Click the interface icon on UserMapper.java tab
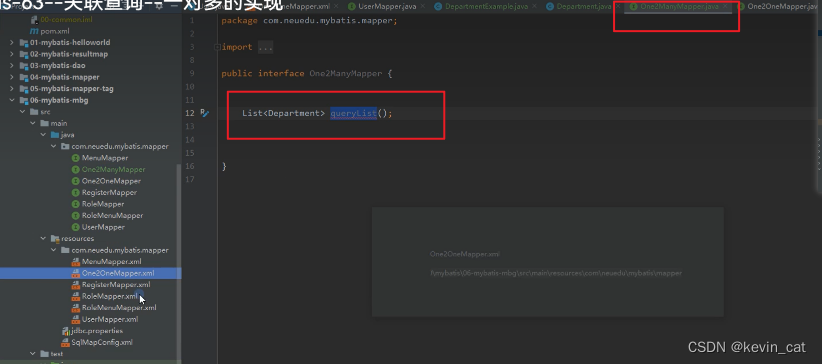This screenshot has height=364, width=822. click(x=351, y=7)
